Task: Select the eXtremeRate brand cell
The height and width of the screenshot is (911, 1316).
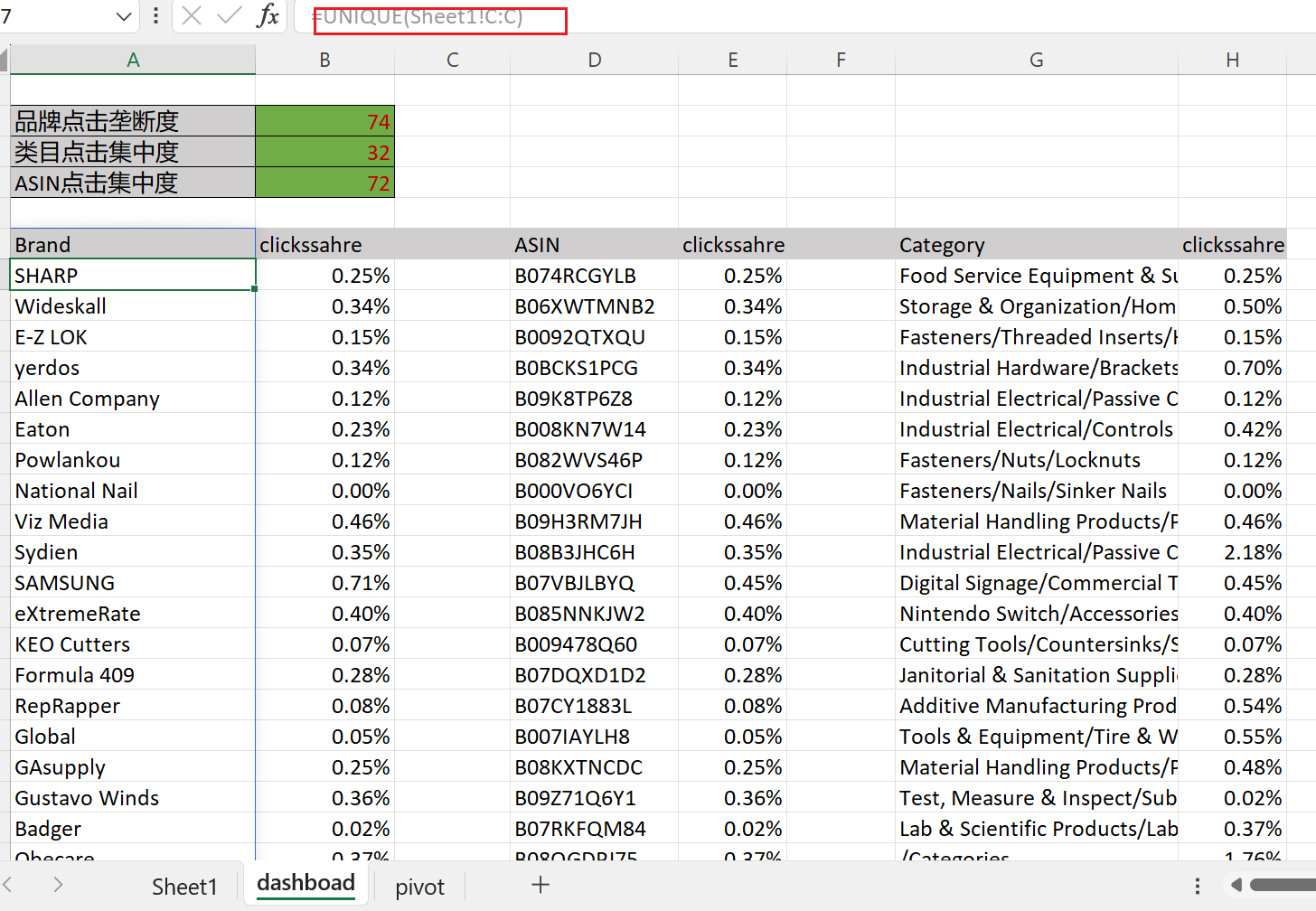Action: tap(133, 613)
